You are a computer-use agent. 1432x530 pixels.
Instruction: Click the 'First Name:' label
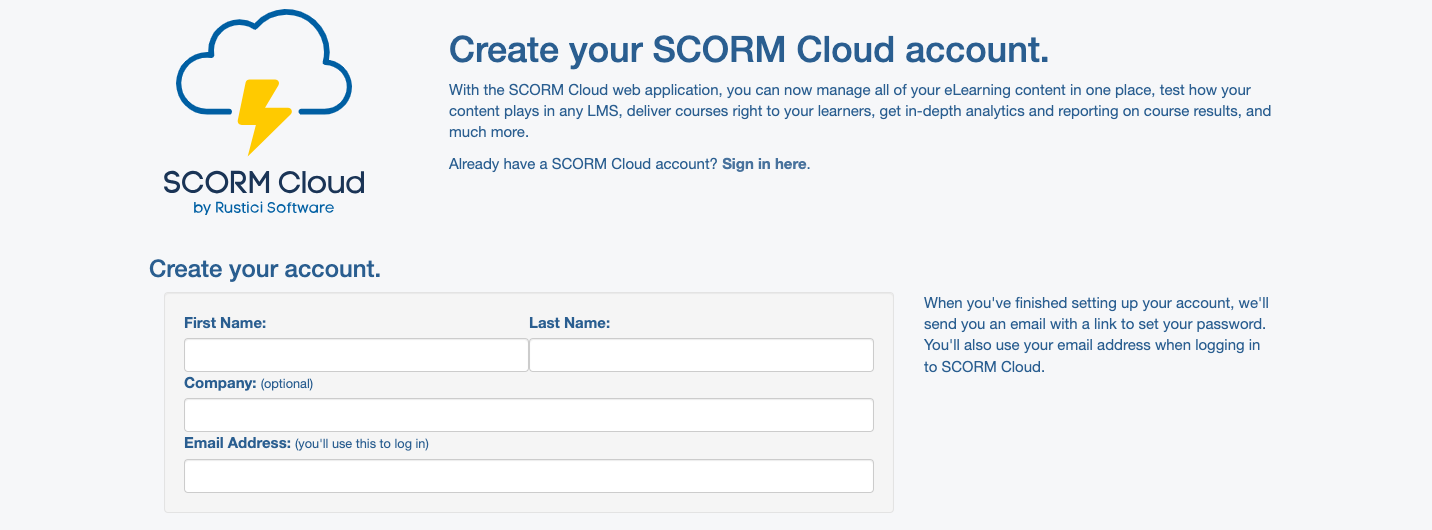(225, 323)
